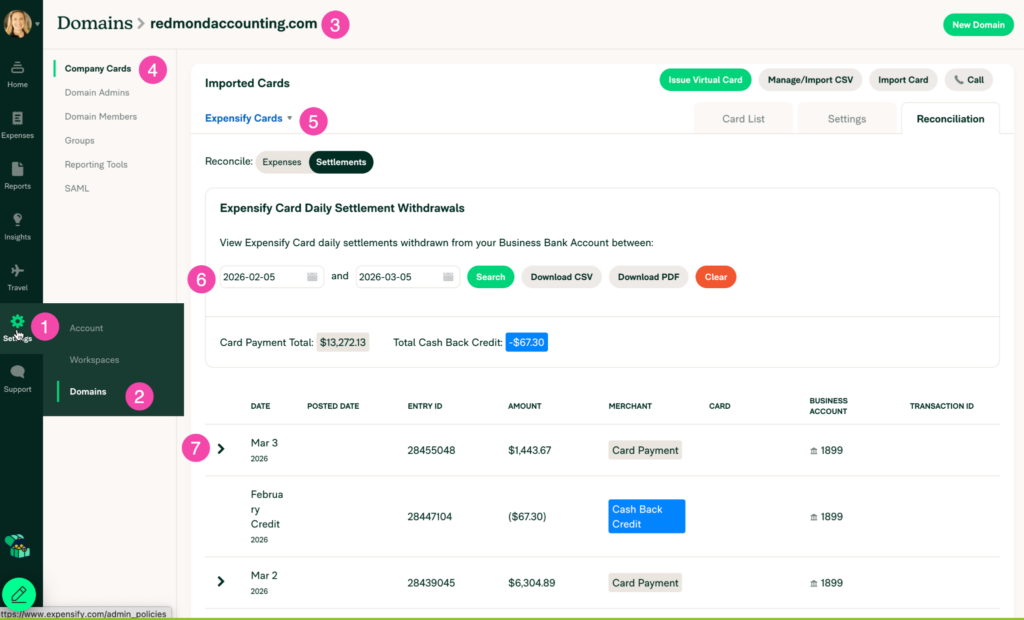Click the AMOUNT column header

524,406
